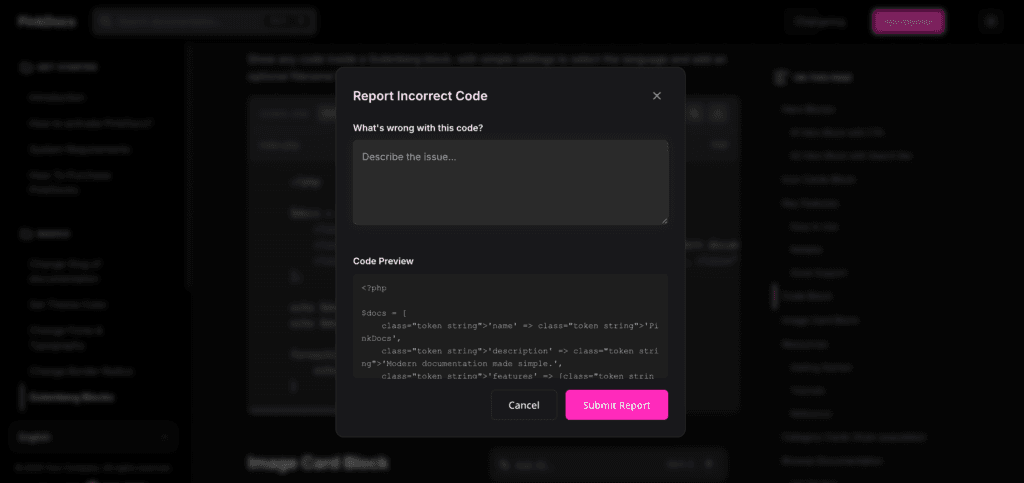Click the pink button in top header

908,21
